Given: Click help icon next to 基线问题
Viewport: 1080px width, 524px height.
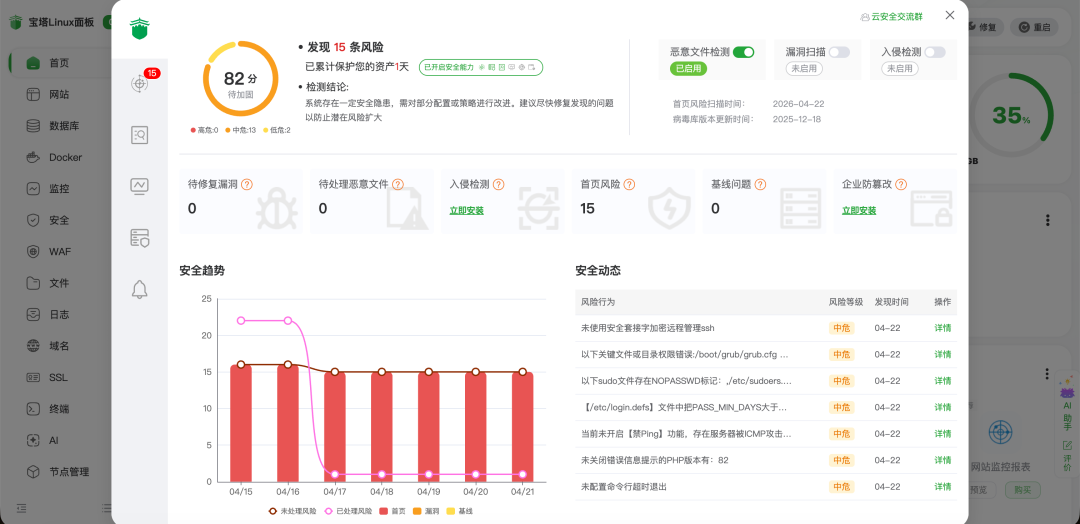Looking at the screenshot, I should tap(760, 185).
